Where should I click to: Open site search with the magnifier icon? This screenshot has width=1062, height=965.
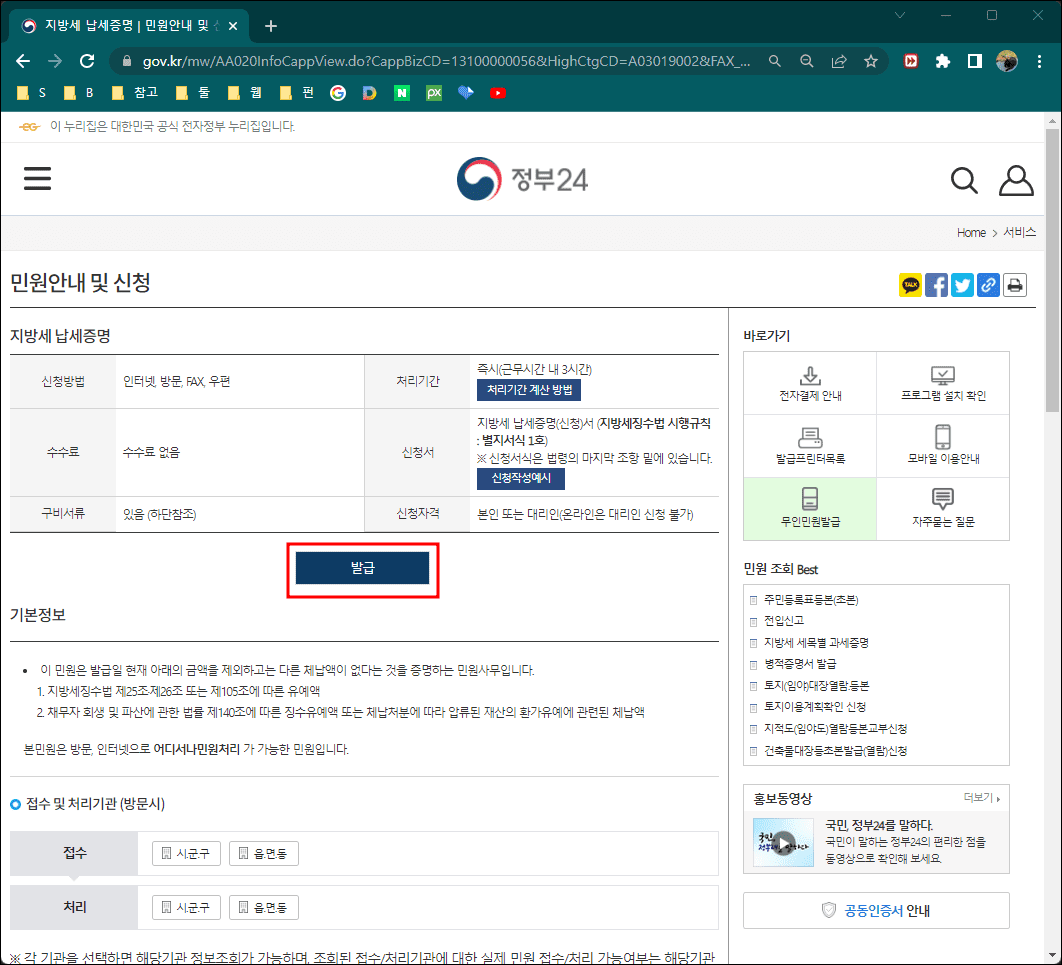click(x=963, y=180)
